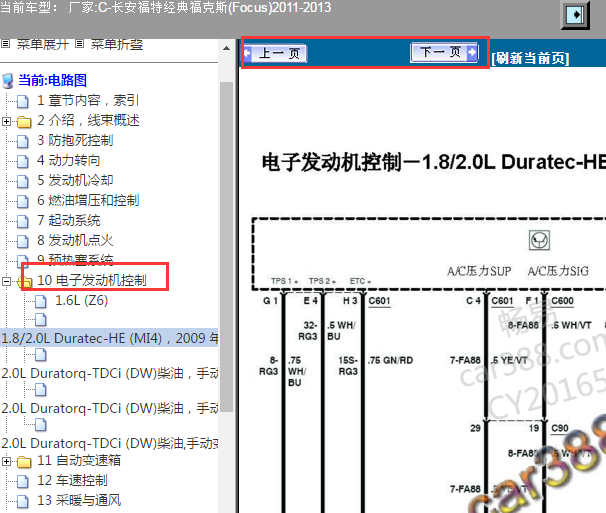Click page icon next to 1.6L (Z6)

[41, 301]
